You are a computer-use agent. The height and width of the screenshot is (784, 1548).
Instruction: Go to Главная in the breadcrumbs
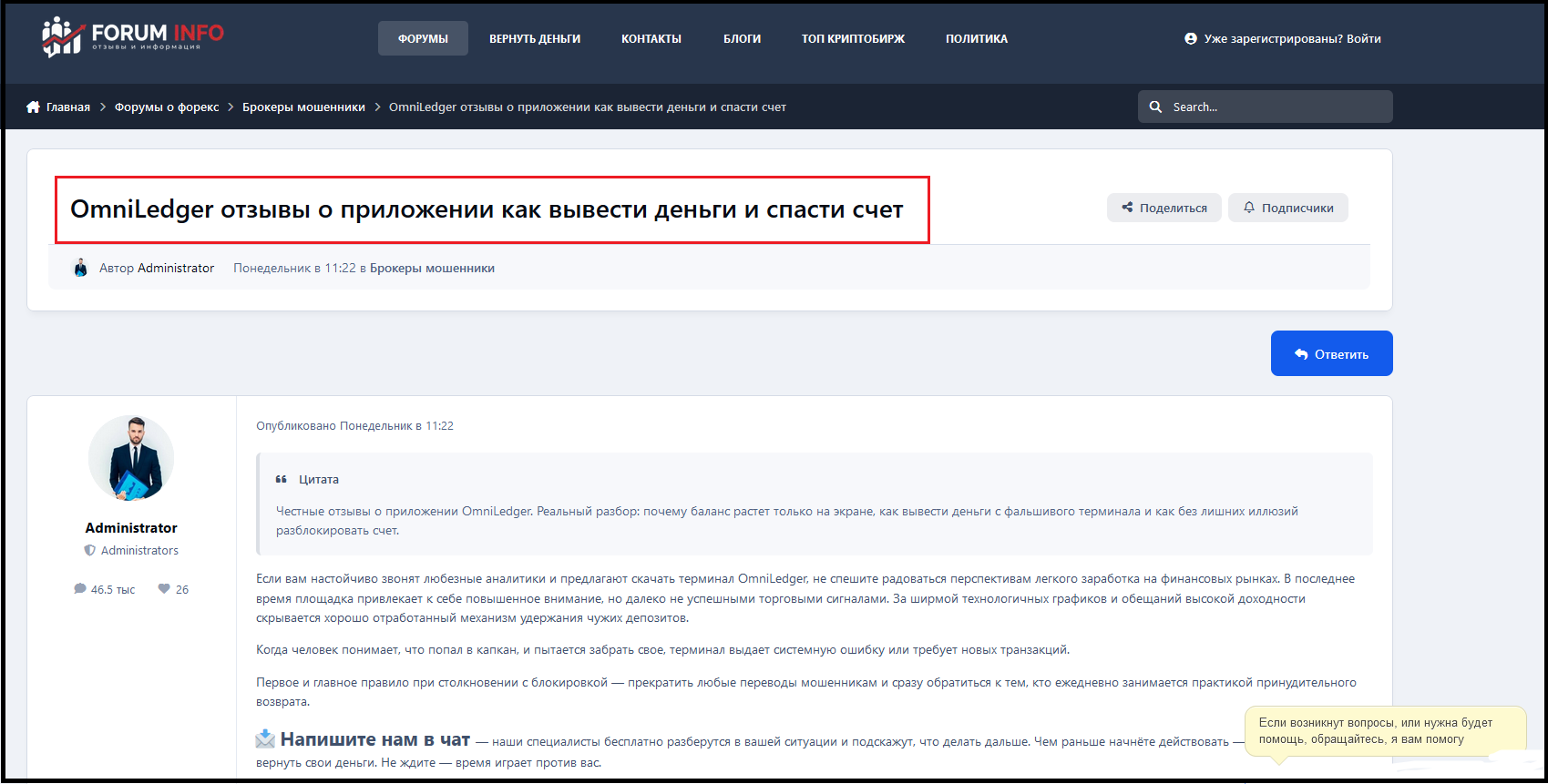pos(68,107)
